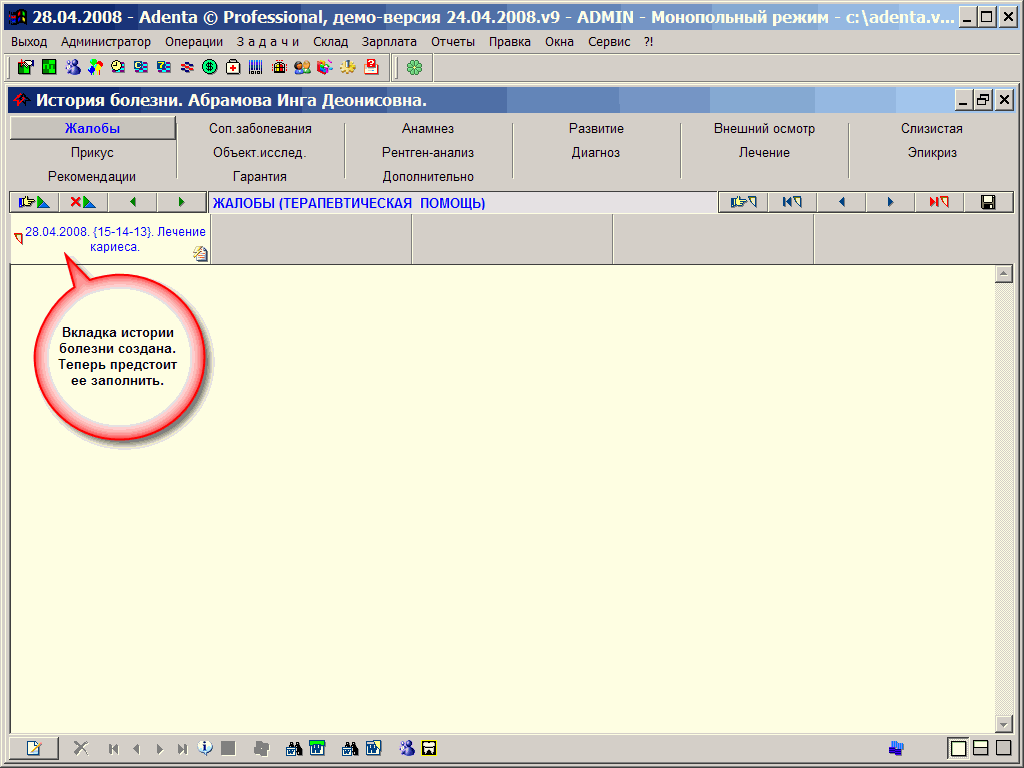Click the green flower icon in the toolbar
Viewport: 1024px width, 768px height.
[414, 67]
